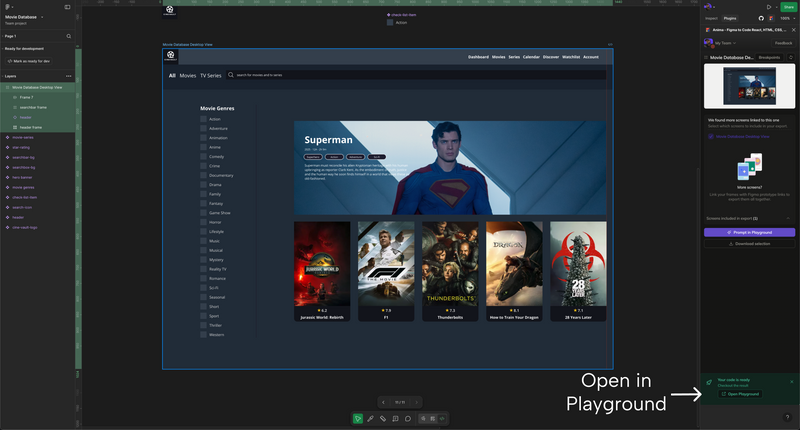Toggle the Movie Database Desktop View export checkbox
This screenshot has height=430, width=800.
click(x=711, y=137)
